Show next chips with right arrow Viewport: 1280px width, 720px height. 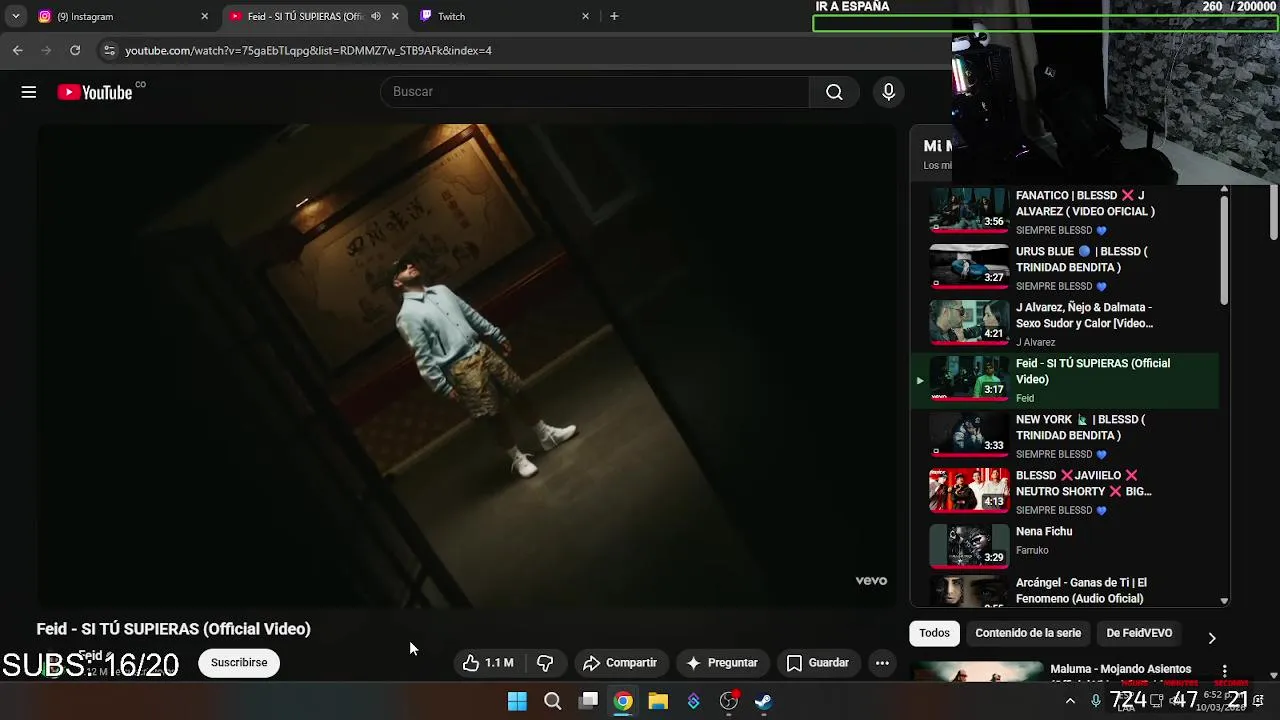tap(1211, 637)
